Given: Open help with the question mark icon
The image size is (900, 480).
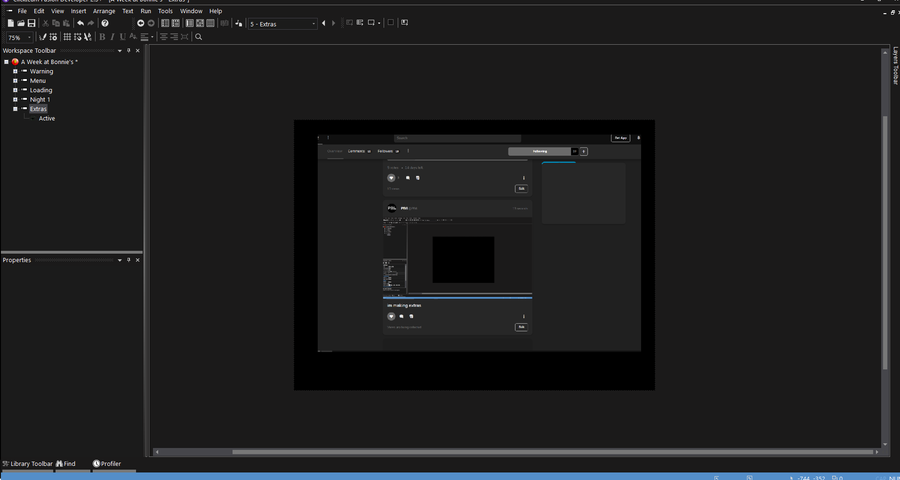Looking at the screenshot, I should pos(105,23).
